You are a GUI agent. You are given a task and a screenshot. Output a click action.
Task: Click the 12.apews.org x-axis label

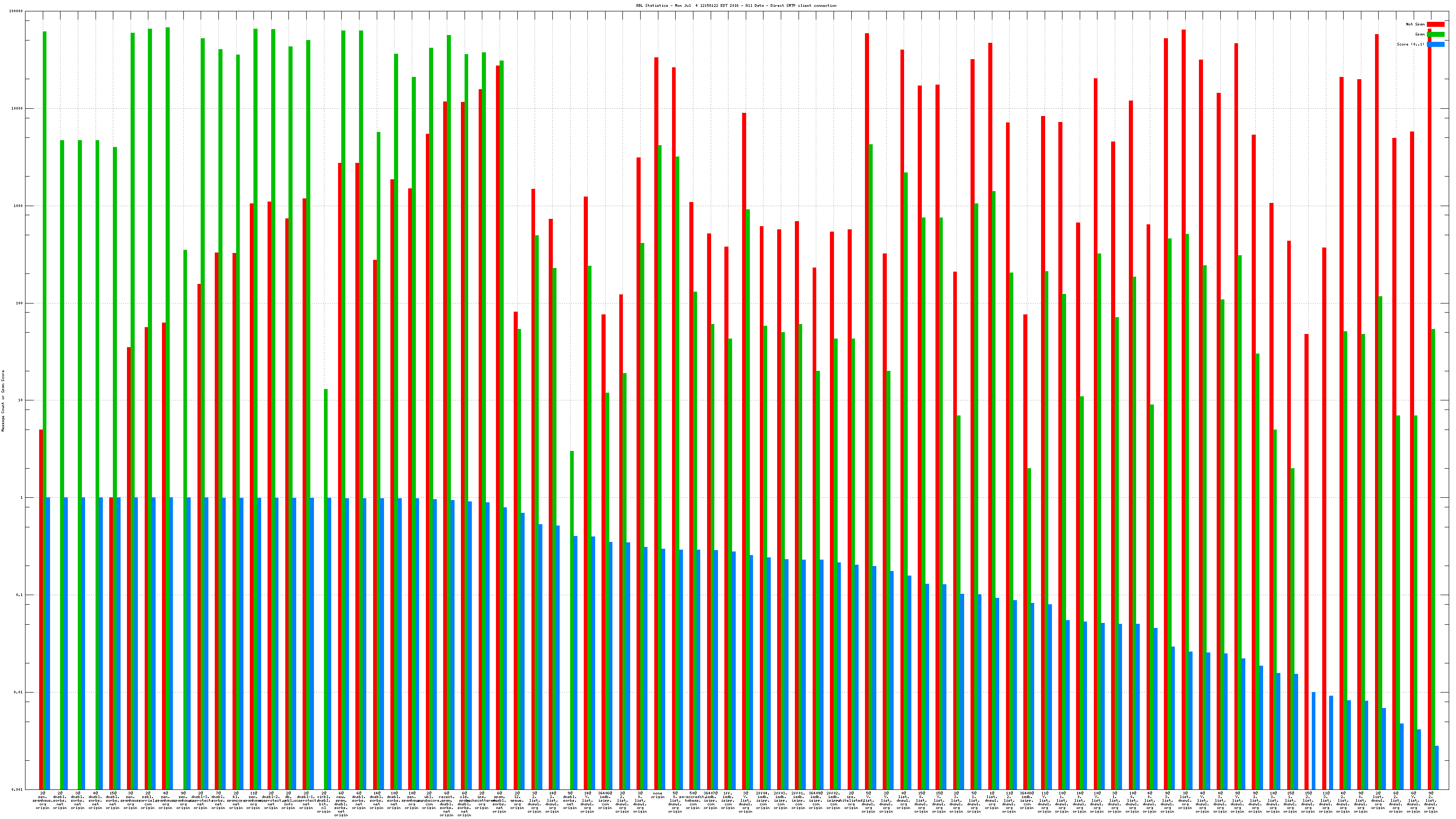(516, 800)
